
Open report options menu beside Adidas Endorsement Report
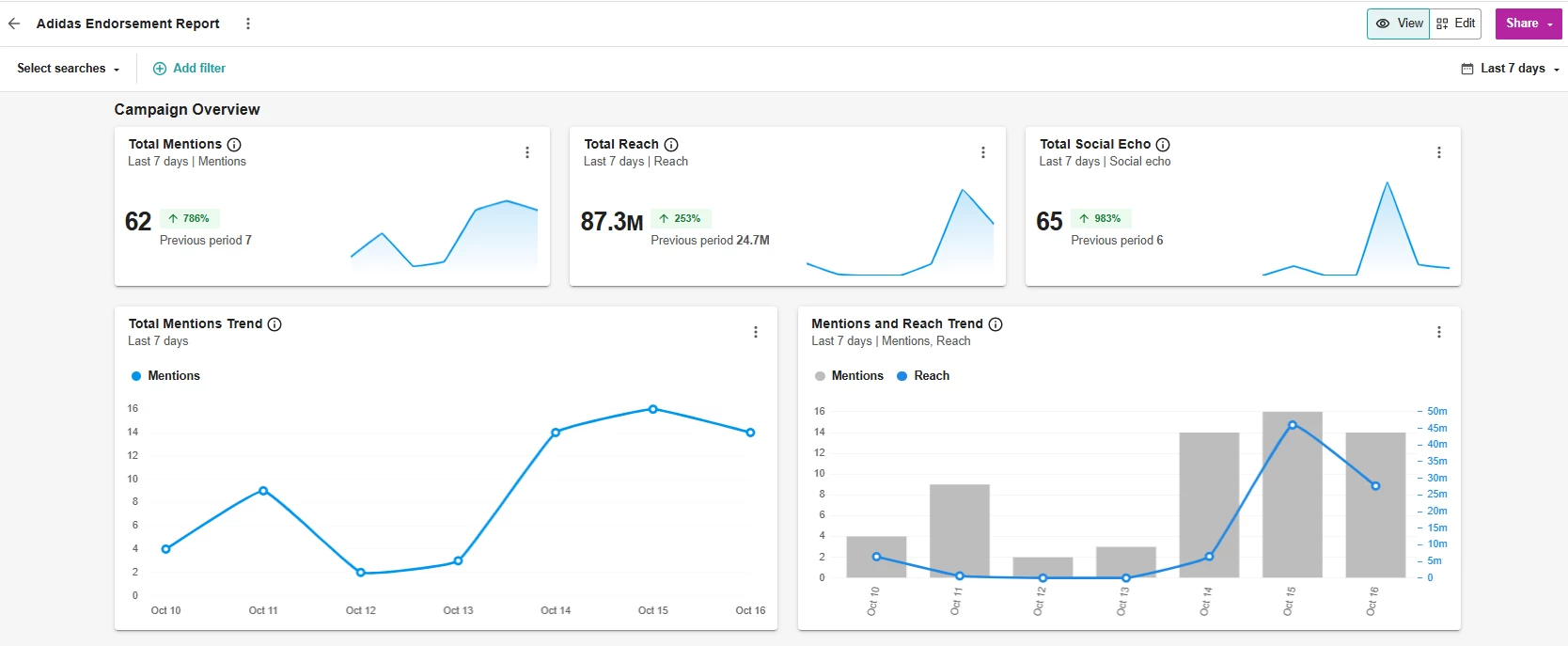tap(248, 24)
